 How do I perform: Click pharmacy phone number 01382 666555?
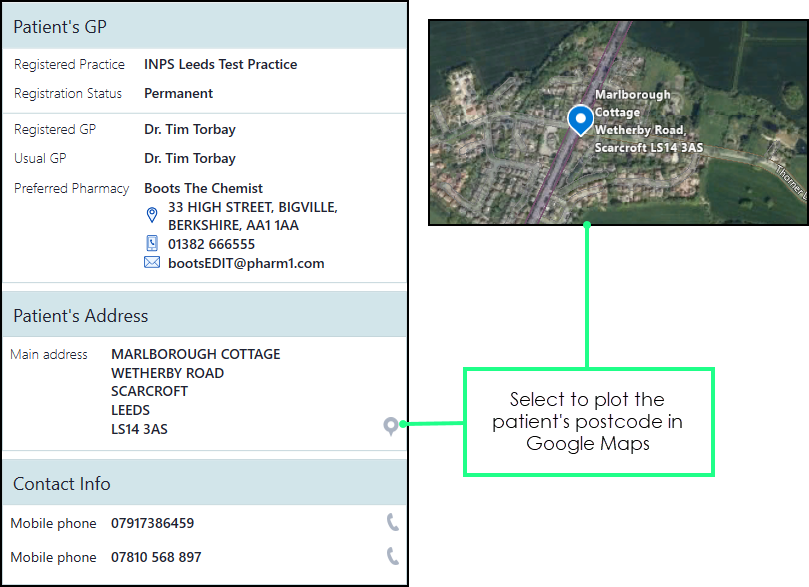click(211, 244)
